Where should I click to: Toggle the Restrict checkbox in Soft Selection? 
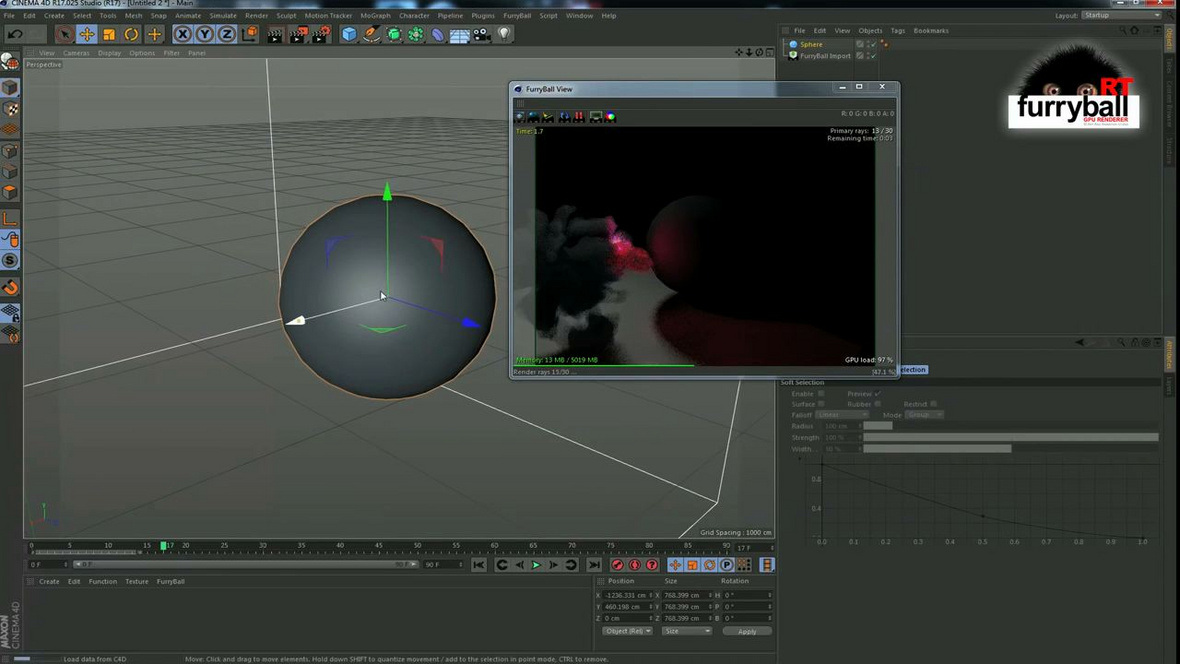933,404
